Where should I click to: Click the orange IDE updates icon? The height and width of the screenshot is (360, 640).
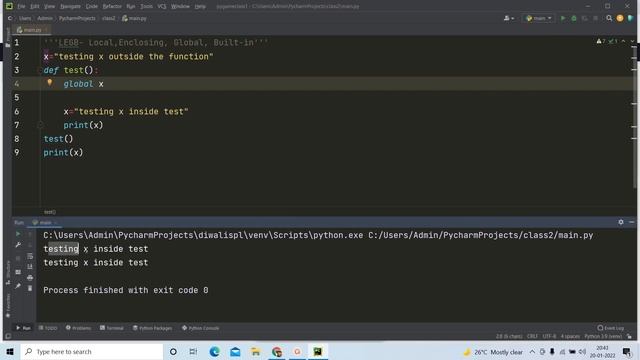(x=620, y=18)
